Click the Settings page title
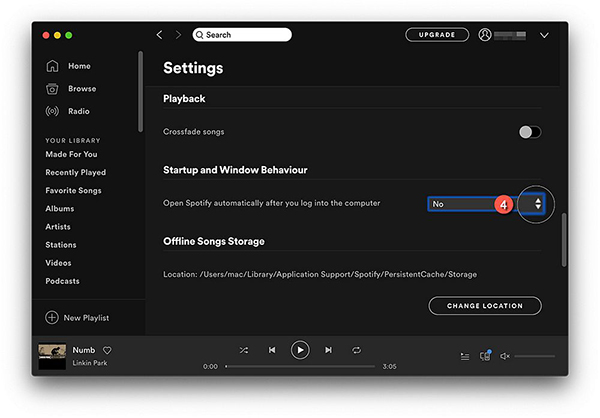The image size is (600, 418). (x=193, y=68)
